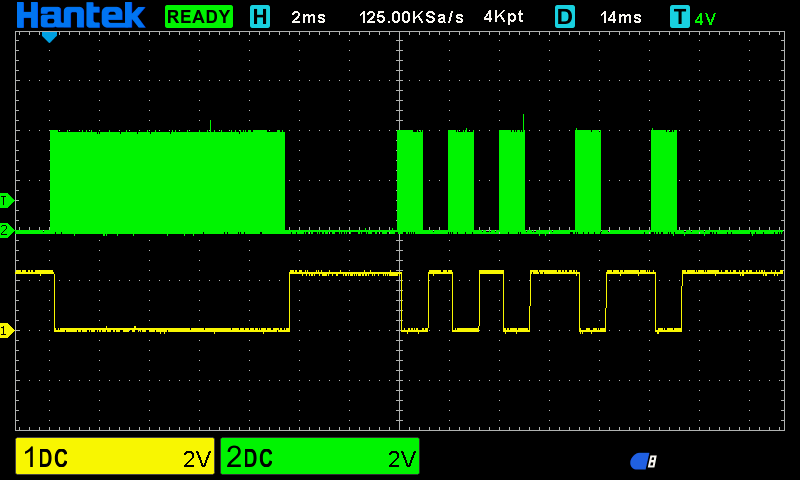Select the yellow channel 1 DC 2V box
800x480 pixels.
[x=115, y=456]
